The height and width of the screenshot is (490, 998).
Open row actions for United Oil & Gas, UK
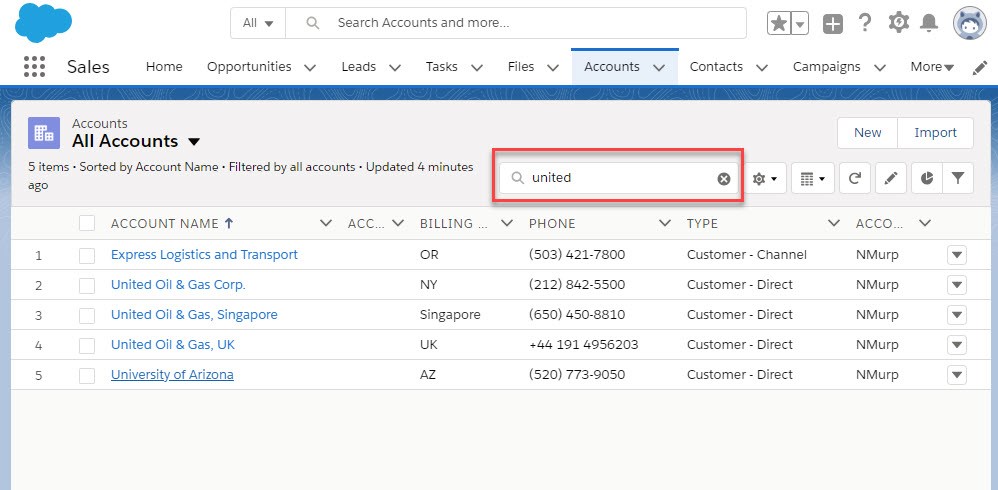click(957, 346)
